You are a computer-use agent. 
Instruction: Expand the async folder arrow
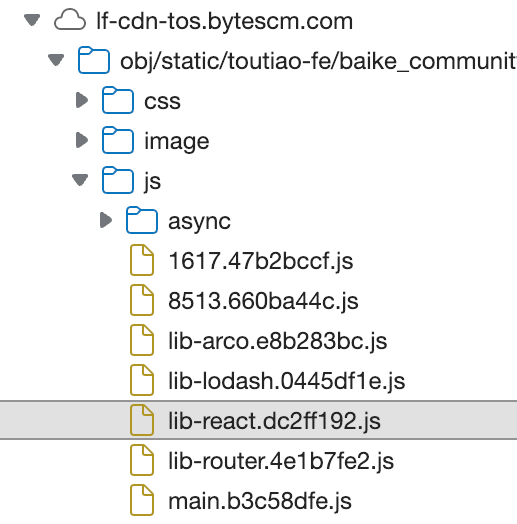(x=106, y=220)
